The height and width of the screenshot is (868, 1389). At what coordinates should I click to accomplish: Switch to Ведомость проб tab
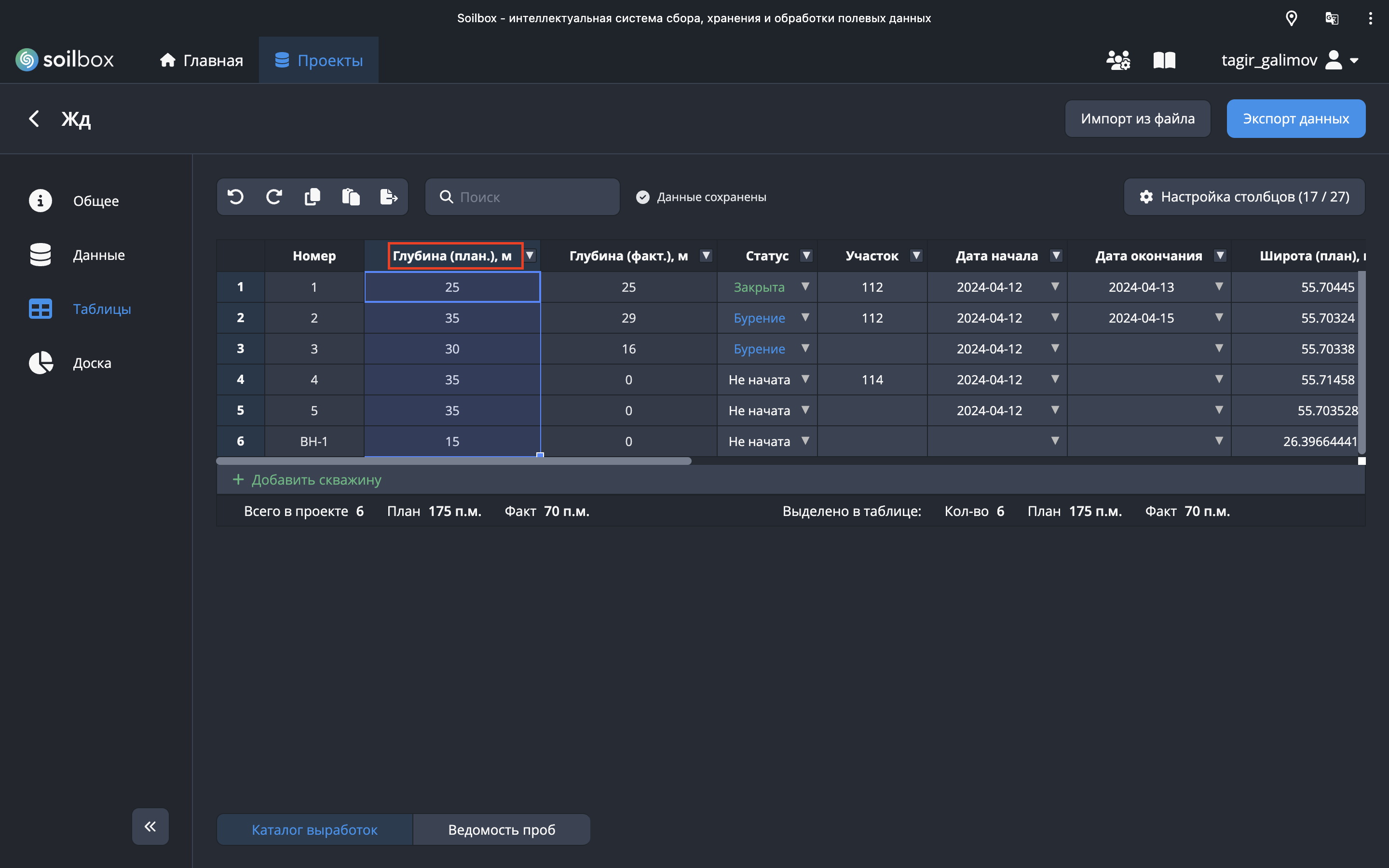click(x=501, y=829)
